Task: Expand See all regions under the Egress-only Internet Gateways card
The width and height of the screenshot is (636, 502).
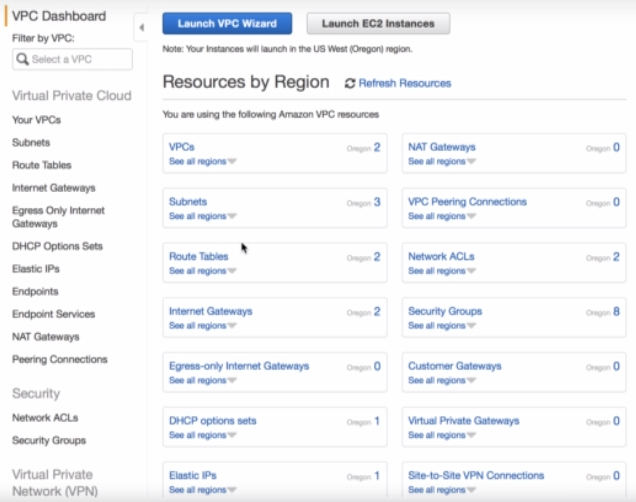Action: pos(202,380)
